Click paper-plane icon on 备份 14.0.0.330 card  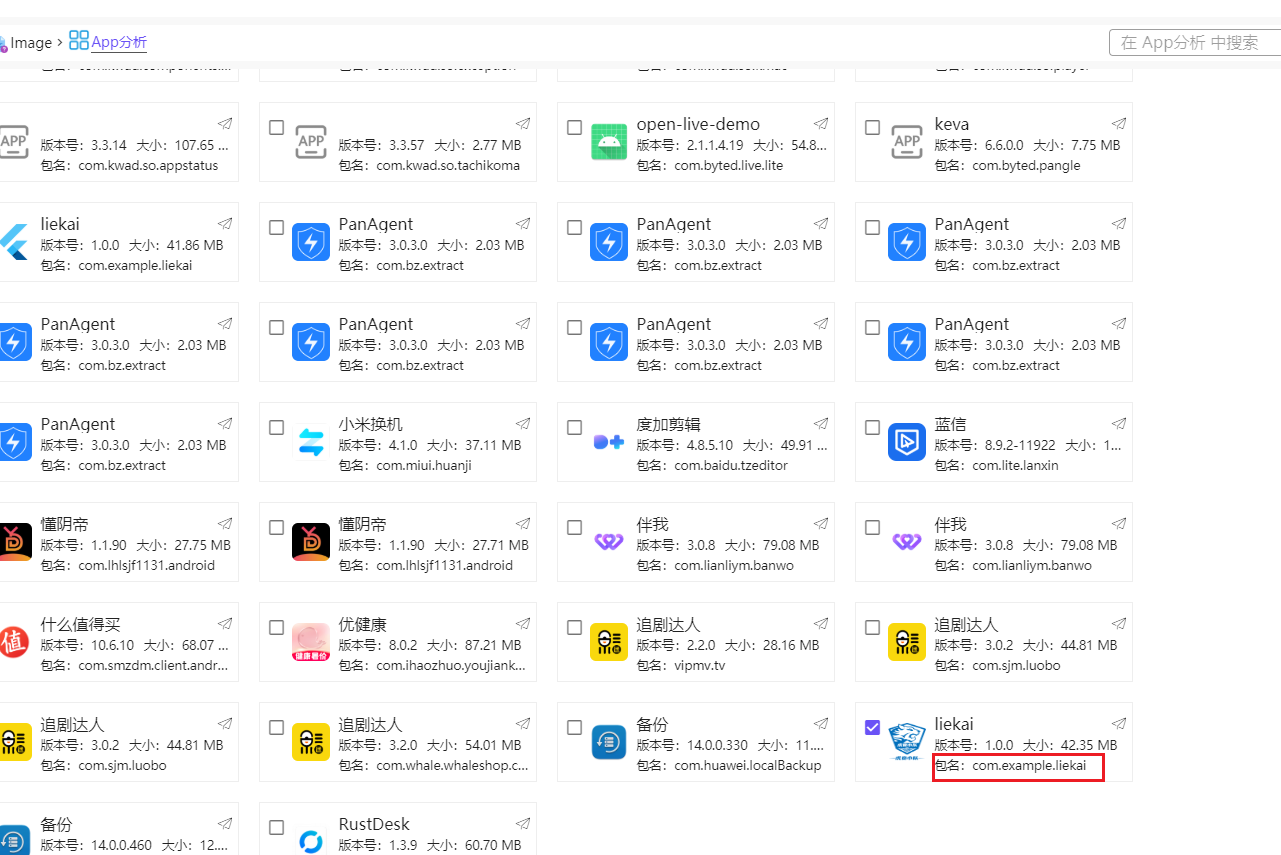[x=821, y=723]
